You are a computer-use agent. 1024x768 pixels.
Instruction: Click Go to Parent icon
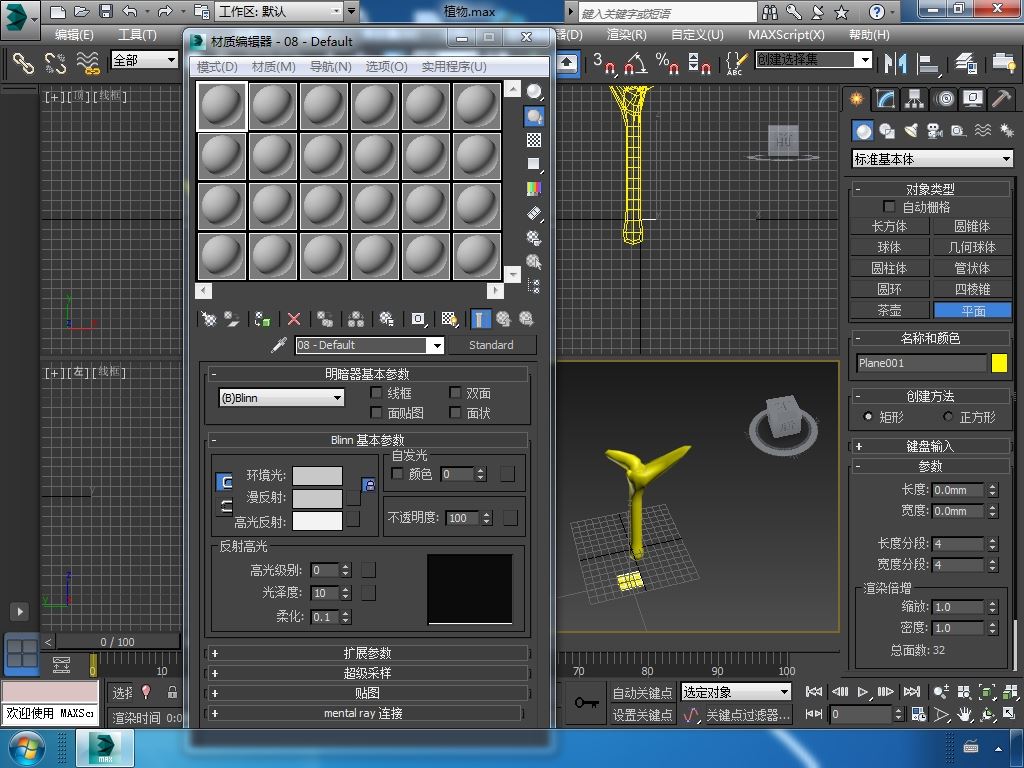tap(504, 319)
